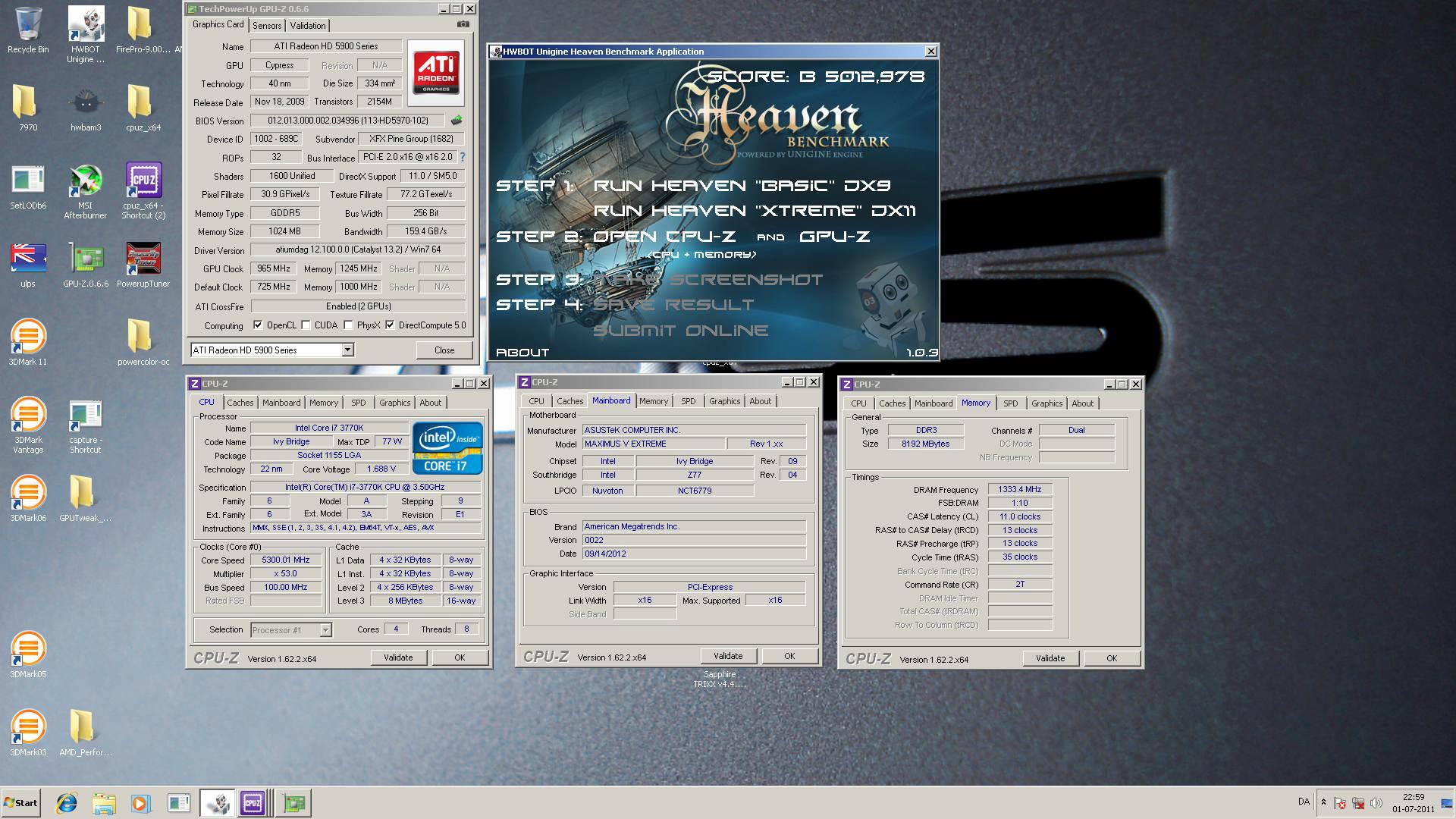This screenshot has width=1456, height=819.
Task: Launch 3DMark05 desktop shortcut
Action: tap(28, 655)
